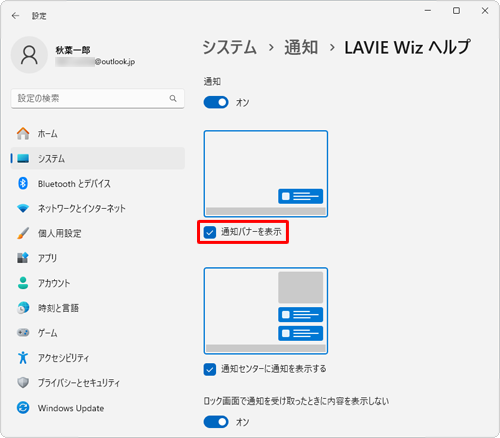Image resolution: width=500 pixels, height=438 pixels.
Task: Click the 設定の検索 search field
Action: pyautogui.click(x=98, y=98)
